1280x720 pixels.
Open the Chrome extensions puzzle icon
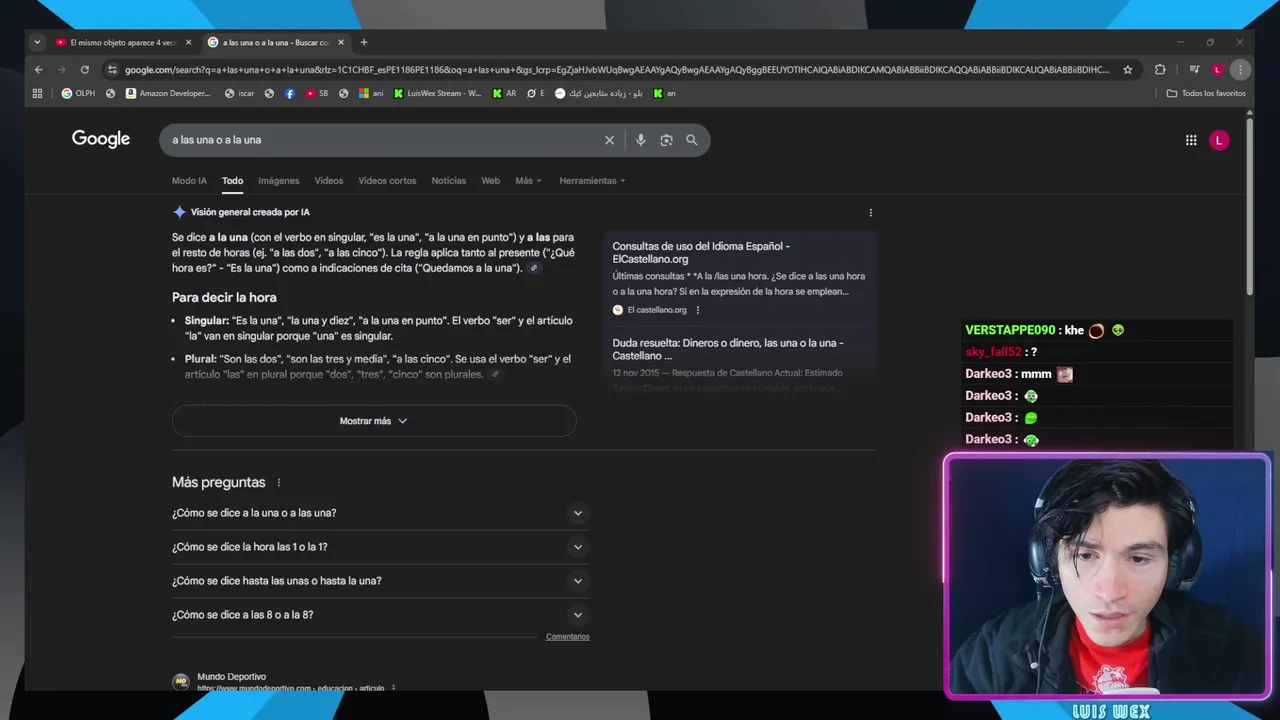(x=1160, y=69)
